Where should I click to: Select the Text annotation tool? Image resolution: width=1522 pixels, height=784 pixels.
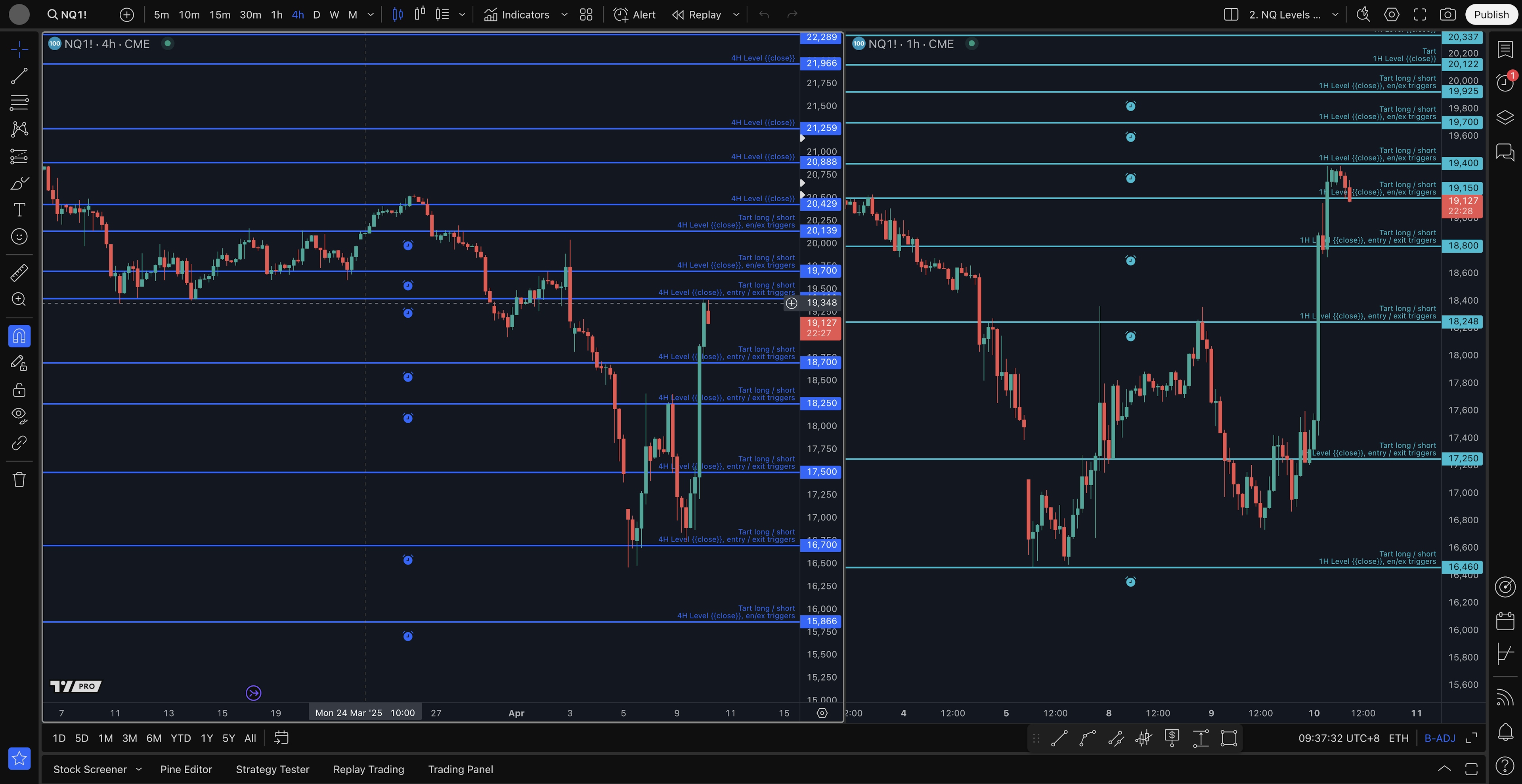point(19,210)
